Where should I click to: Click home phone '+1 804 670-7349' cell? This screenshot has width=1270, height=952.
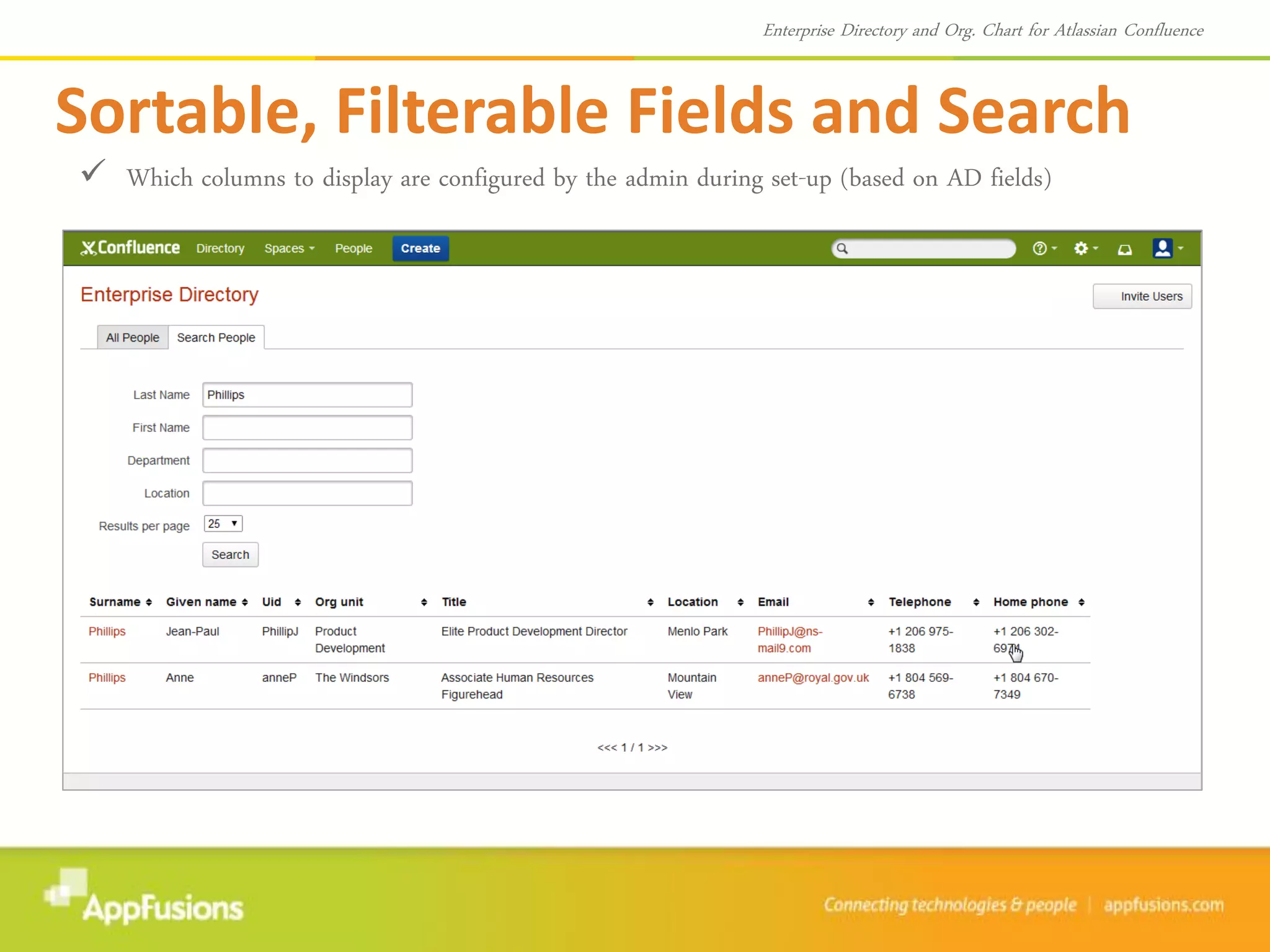coord(1026,686)
